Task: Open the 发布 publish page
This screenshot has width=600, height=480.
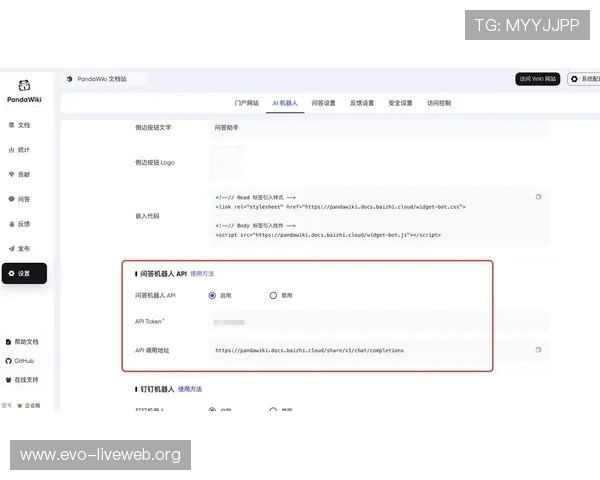Action: tap(20, 249)
